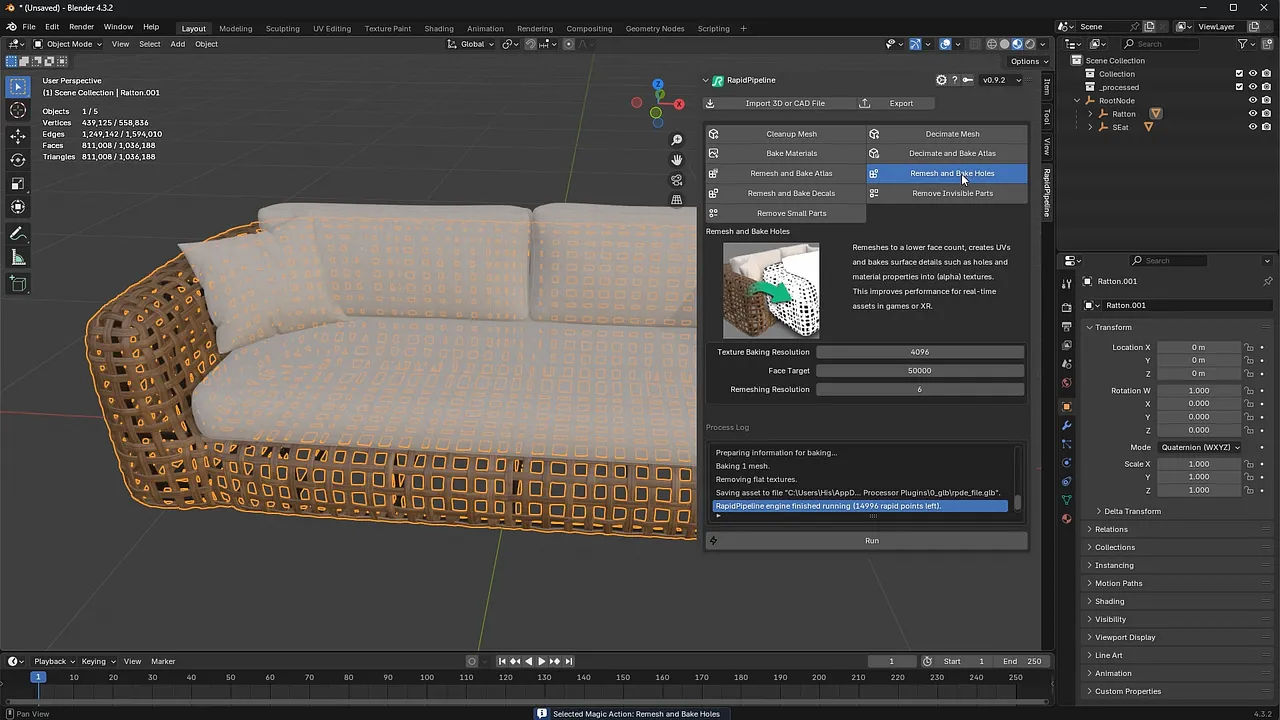Choose the Transform tool in the toolbar
Viewport: 1280px width, 720px height.
point(18,208)
